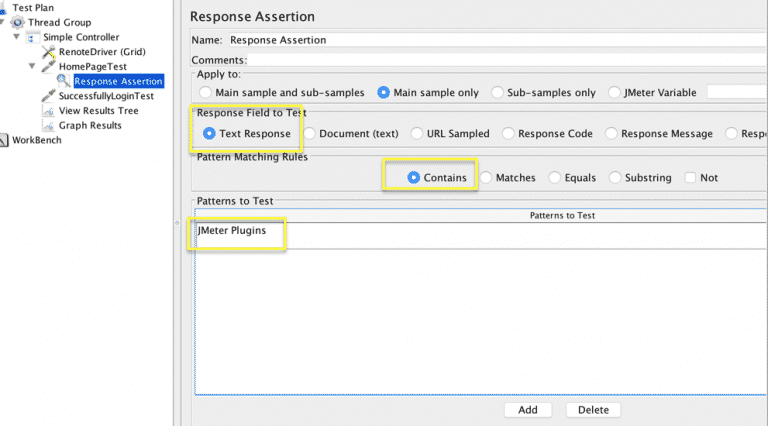Image resolution: width=768 pixels, height=426 pixels.
Task: Select URL Sampled field option
Action: 450,134
